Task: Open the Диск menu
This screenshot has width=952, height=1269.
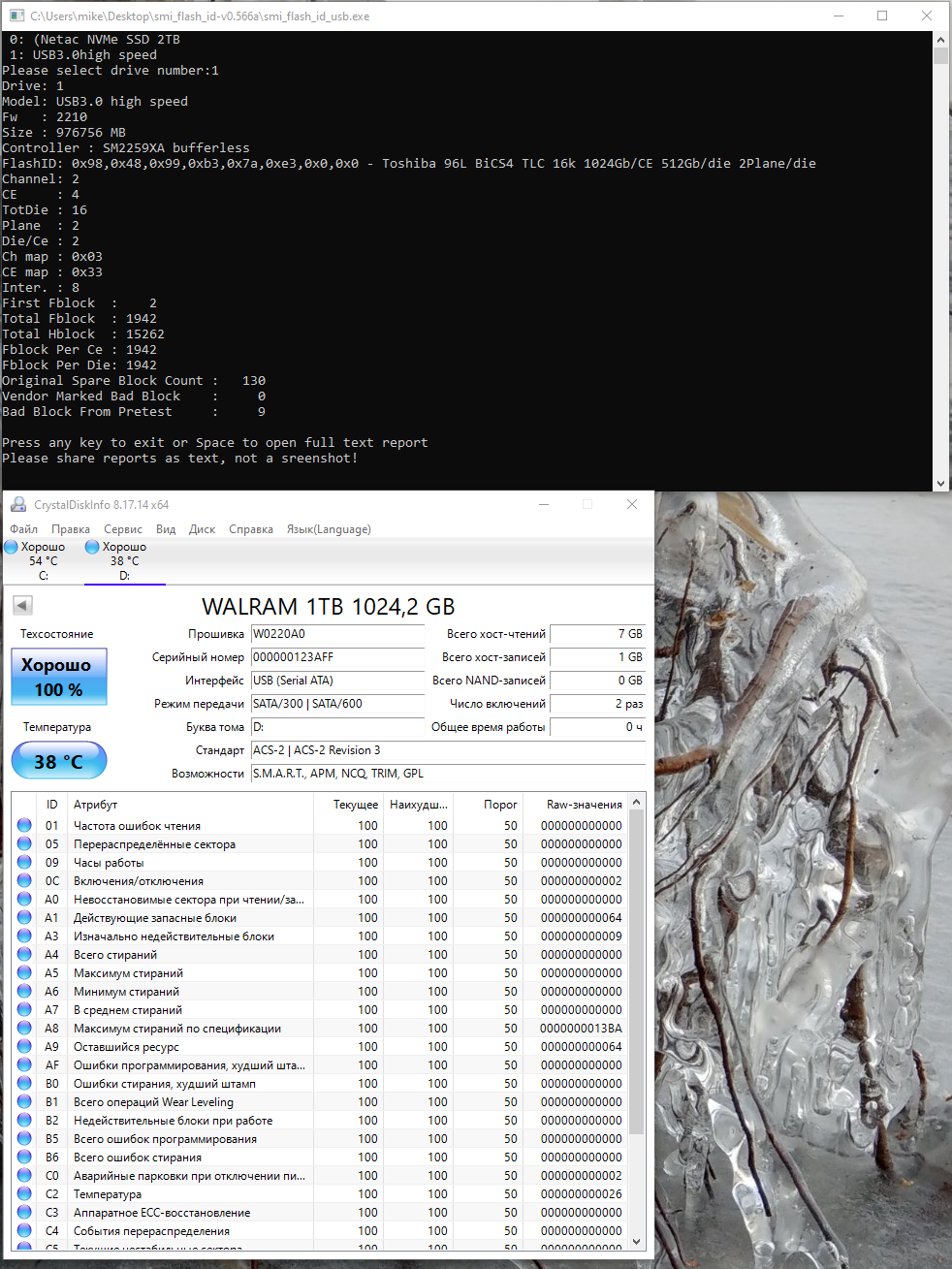Action: [x=202, y=529]
